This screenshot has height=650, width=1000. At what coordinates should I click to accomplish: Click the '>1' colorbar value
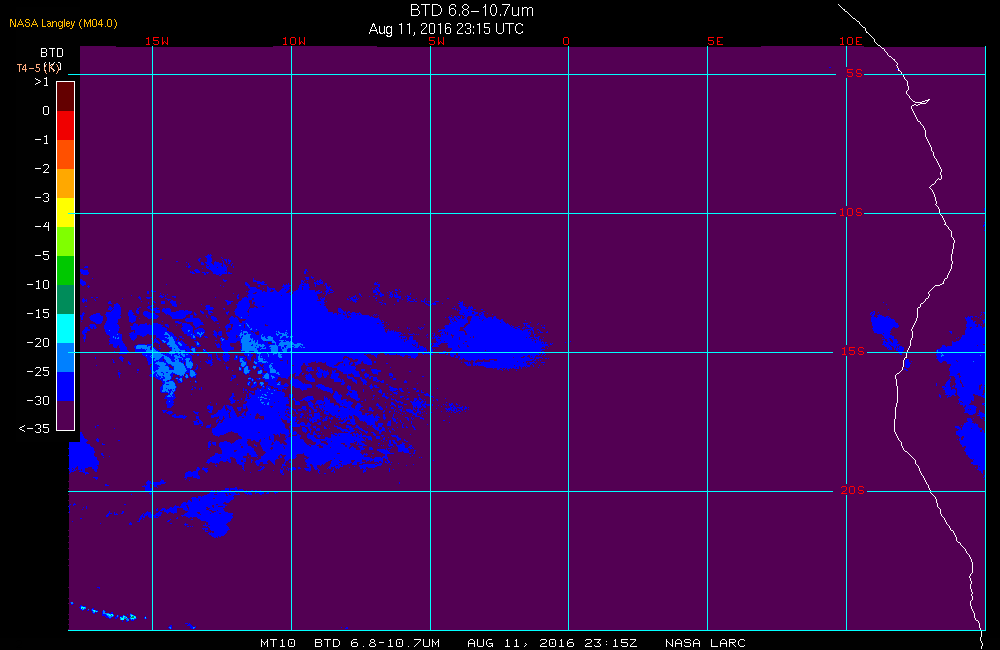42,82
